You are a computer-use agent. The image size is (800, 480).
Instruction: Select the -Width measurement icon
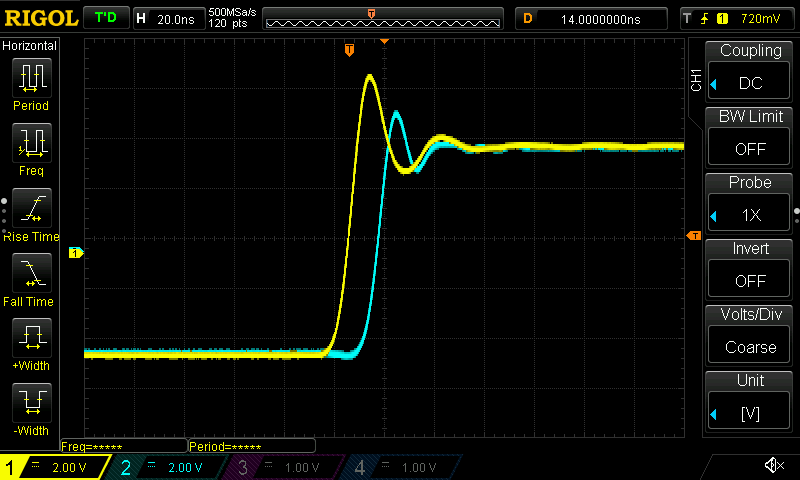pos(32,402)
